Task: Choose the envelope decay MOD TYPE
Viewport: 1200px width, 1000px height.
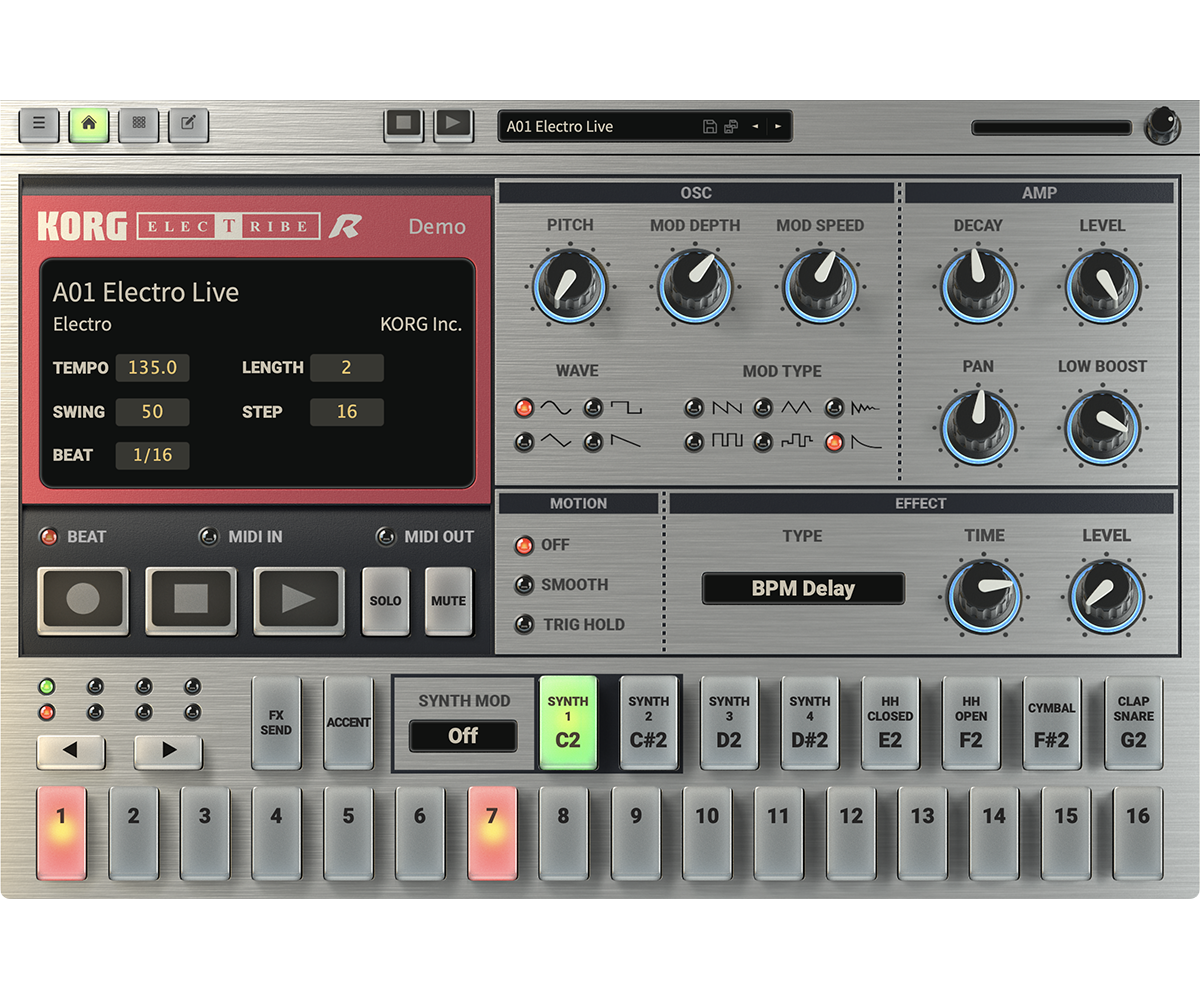Action: [x=834, y=441]
